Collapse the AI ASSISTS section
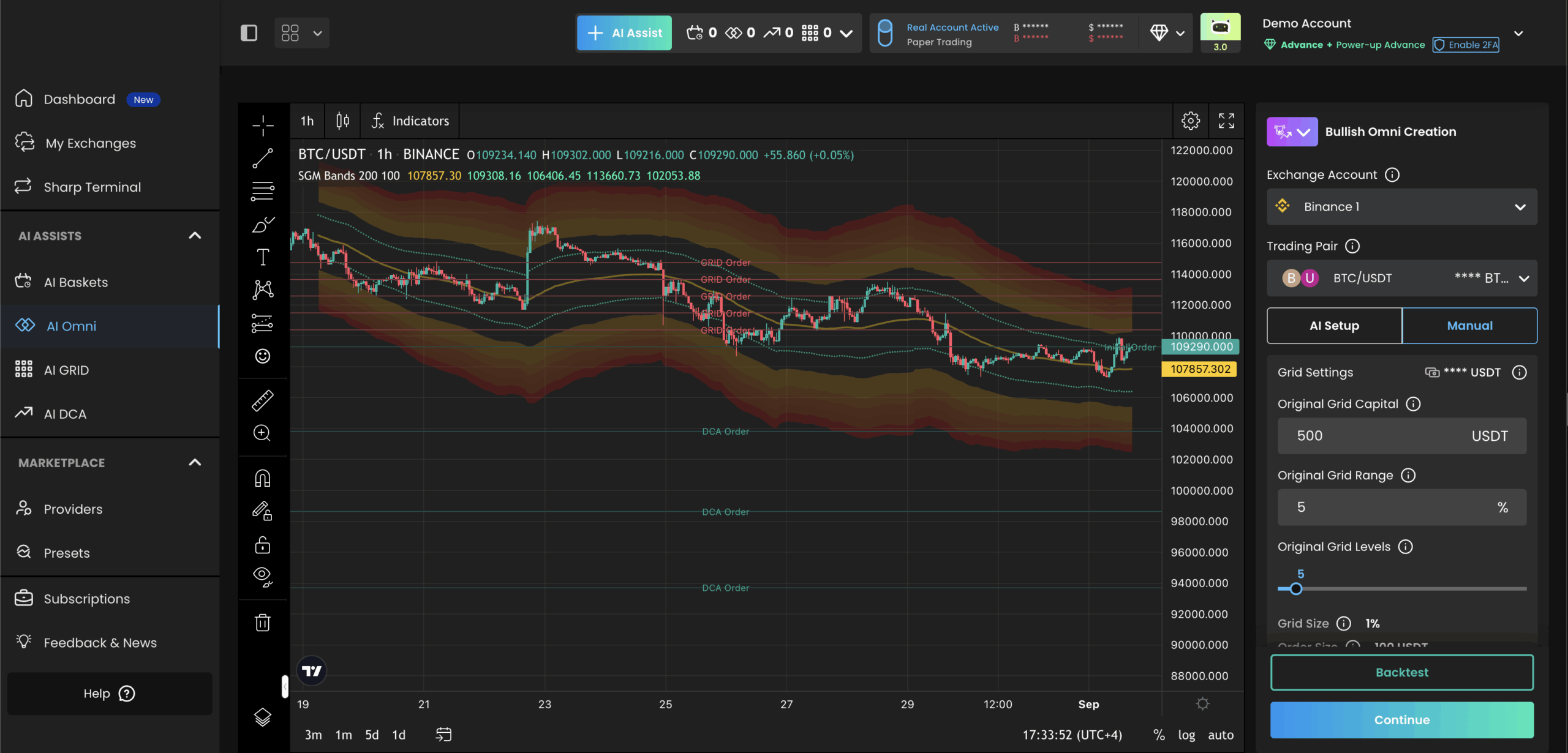 click(x=195, y=236)
